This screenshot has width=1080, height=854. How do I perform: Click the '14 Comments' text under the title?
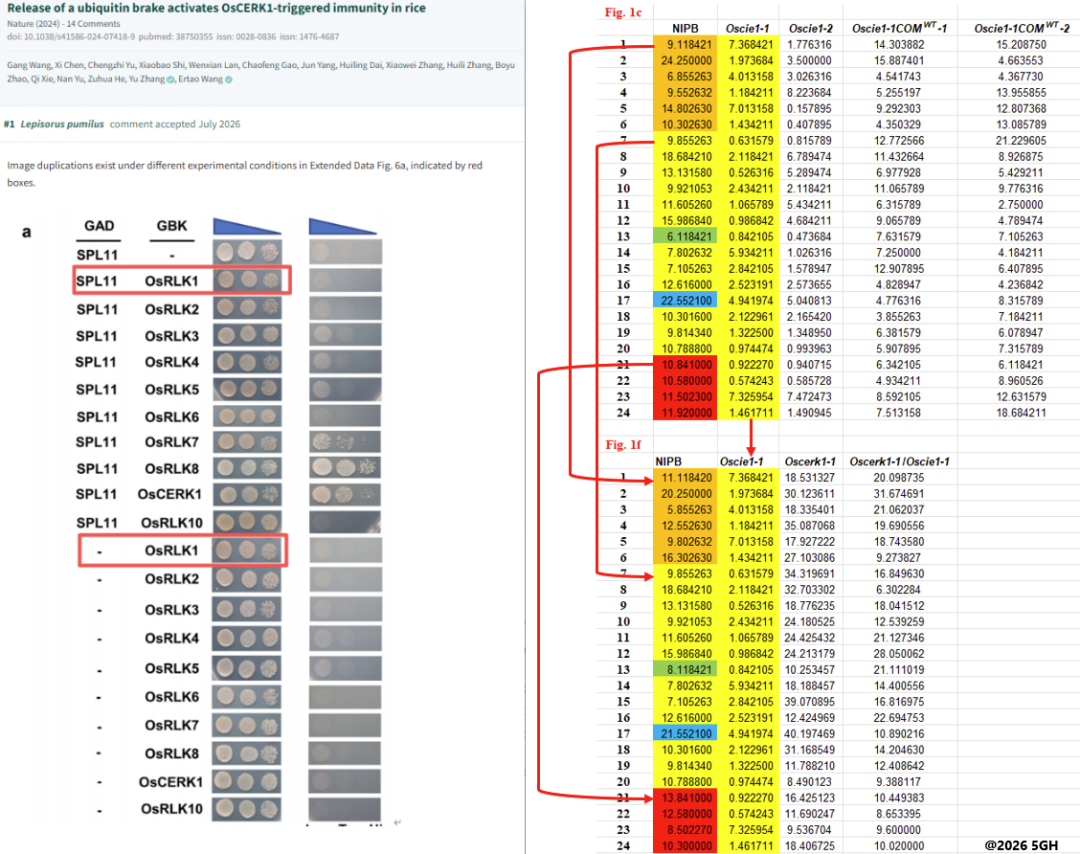[94, 24]
